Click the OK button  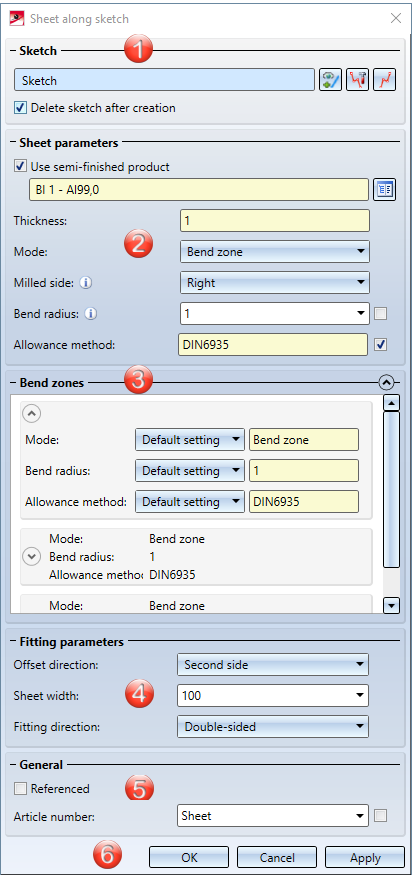point(189,857)
